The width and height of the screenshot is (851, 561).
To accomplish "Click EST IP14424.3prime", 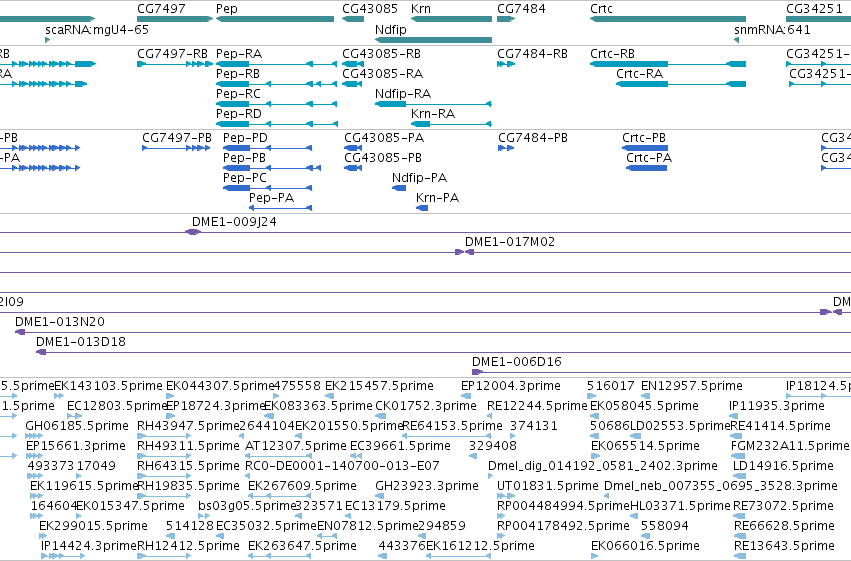I will (x=89, y=546).
